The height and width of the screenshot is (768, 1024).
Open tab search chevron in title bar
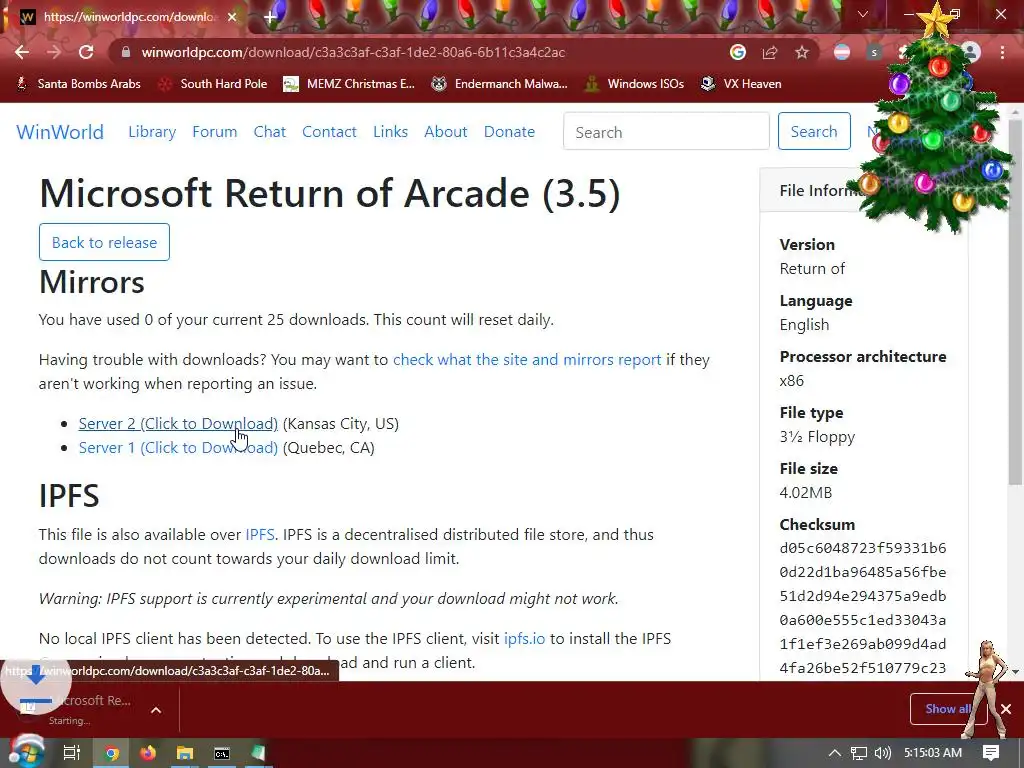point(863,14)
